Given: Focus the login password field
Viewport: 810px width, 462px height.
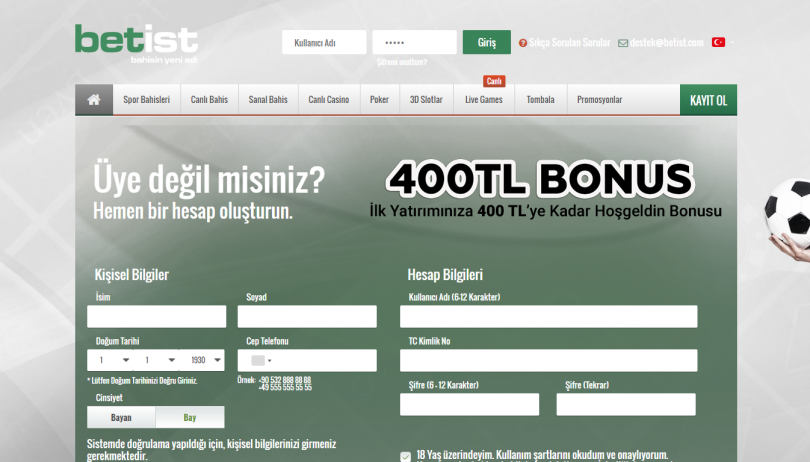Looking at the screenshot, I should [x=415, y=42].
